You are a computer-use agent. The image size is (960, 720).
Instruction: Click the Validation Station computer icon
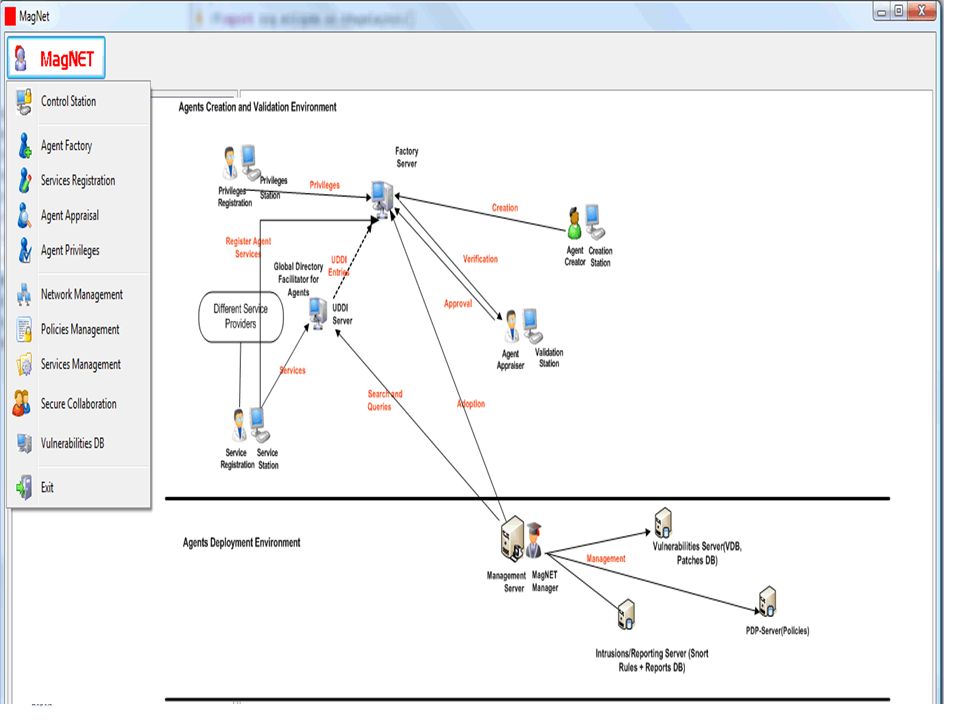(x=532, y=326)
